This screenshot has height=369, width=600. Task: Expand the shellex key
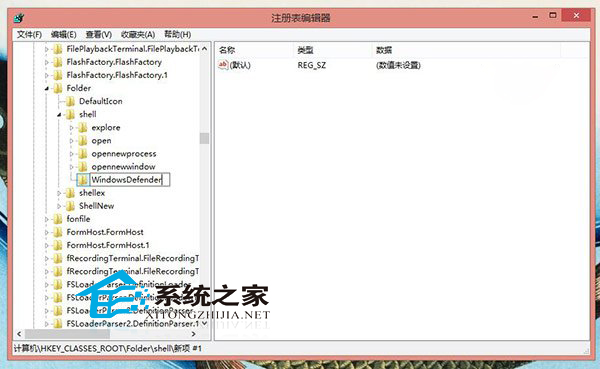pyautogui.click(x=59, y=193)
